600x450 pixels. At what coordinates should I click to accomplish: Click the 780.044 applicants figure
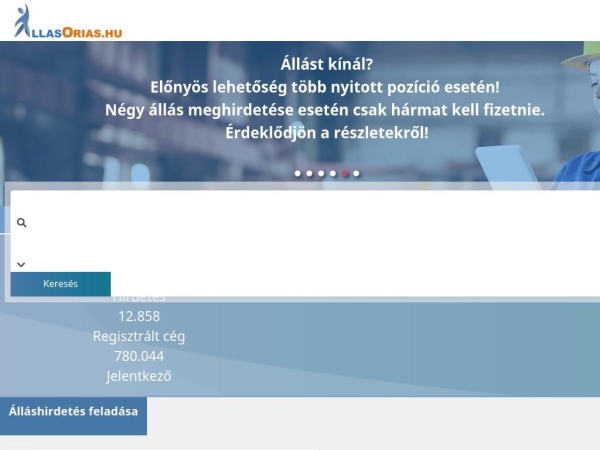pos(139,356)
